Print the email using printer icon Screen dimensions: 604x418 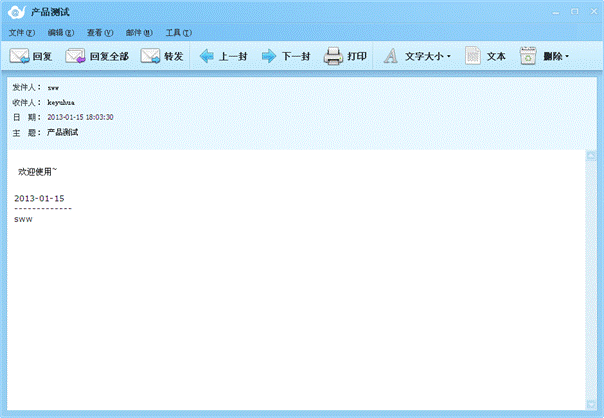coord(333,57)
